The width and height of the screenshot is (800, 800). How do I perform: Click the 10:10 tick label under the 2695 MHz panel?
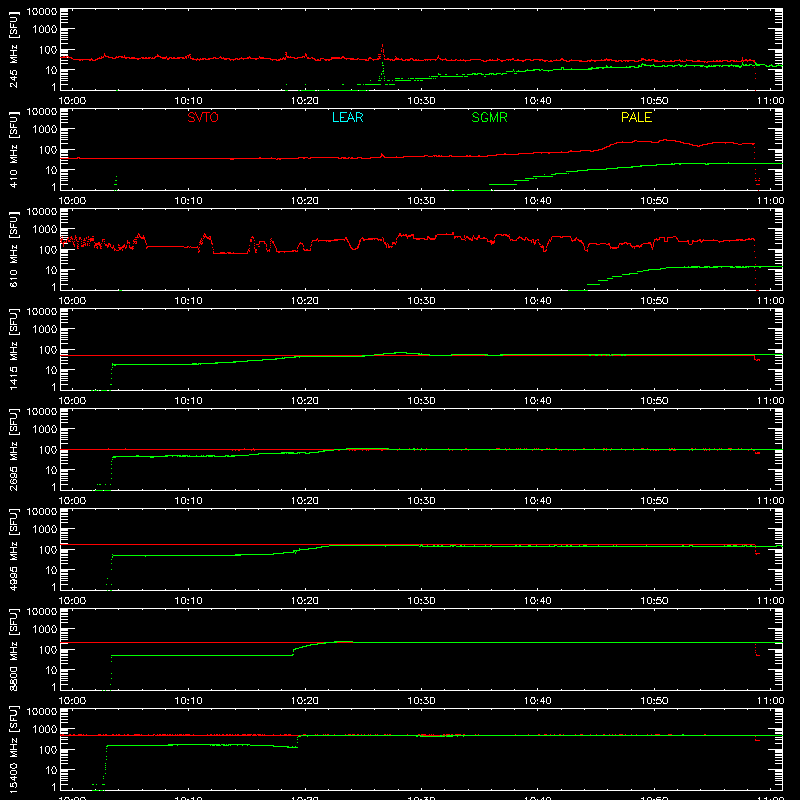tap(189, 501)
